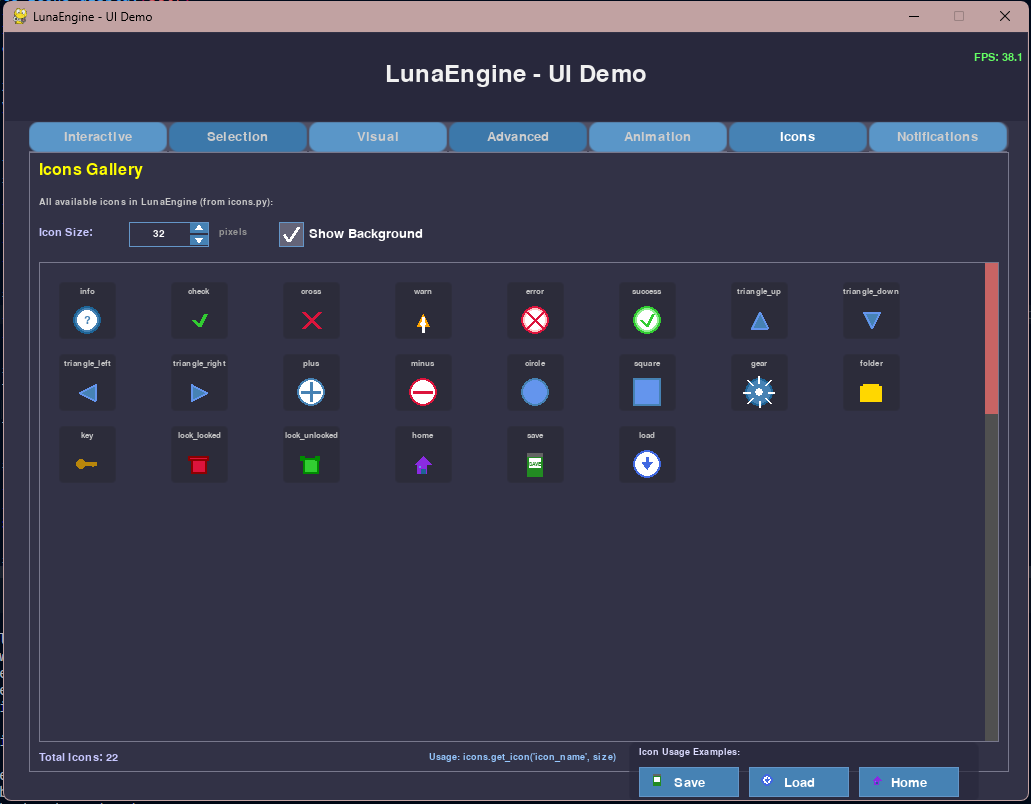1031x804 pixels.
Task: Click the Save example button
Action: [x=688, y=782]
